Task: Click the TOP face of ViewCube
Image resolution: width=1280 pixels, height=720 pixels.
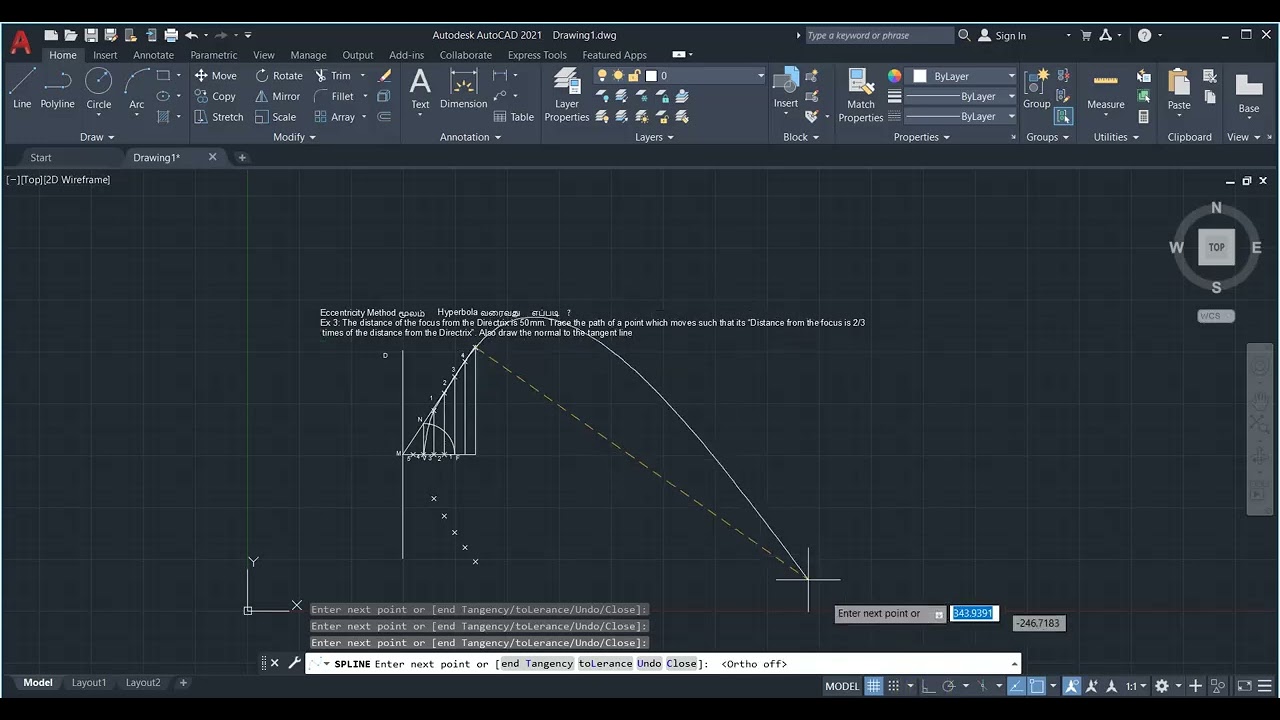Action: coord(1216,247)
